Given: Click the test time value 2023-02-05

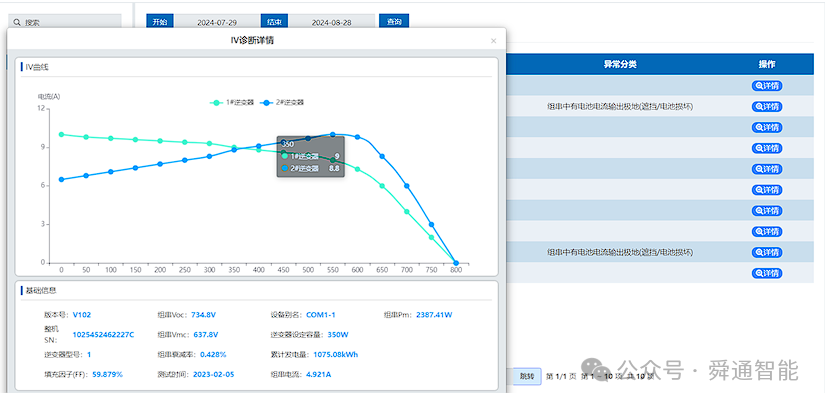Looking at the screenshot, I should (x=214, y=374).
